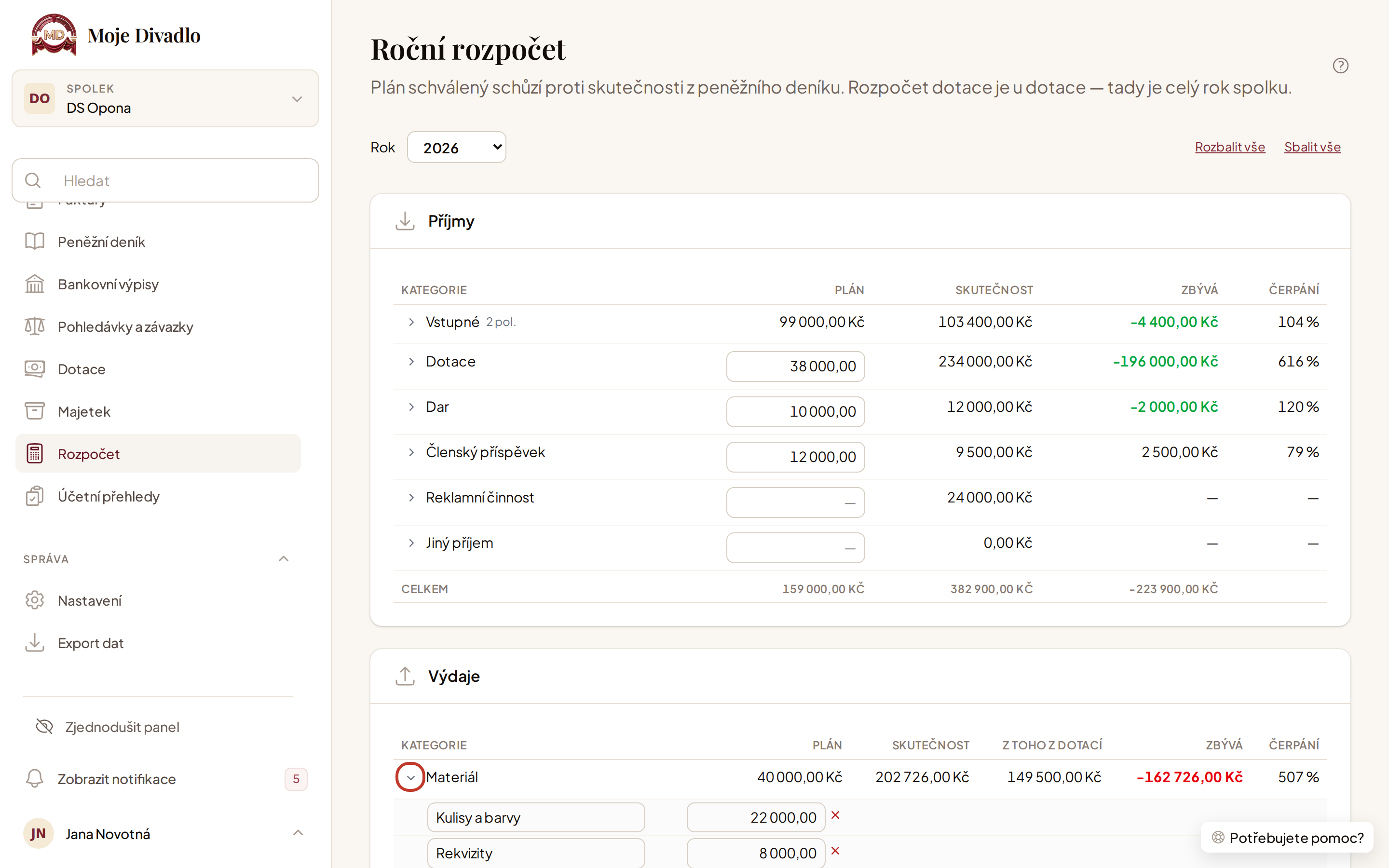Screen dimensions: 1389x868
Task: Expand the Jiný příjem row
Action: coord(411,543)
